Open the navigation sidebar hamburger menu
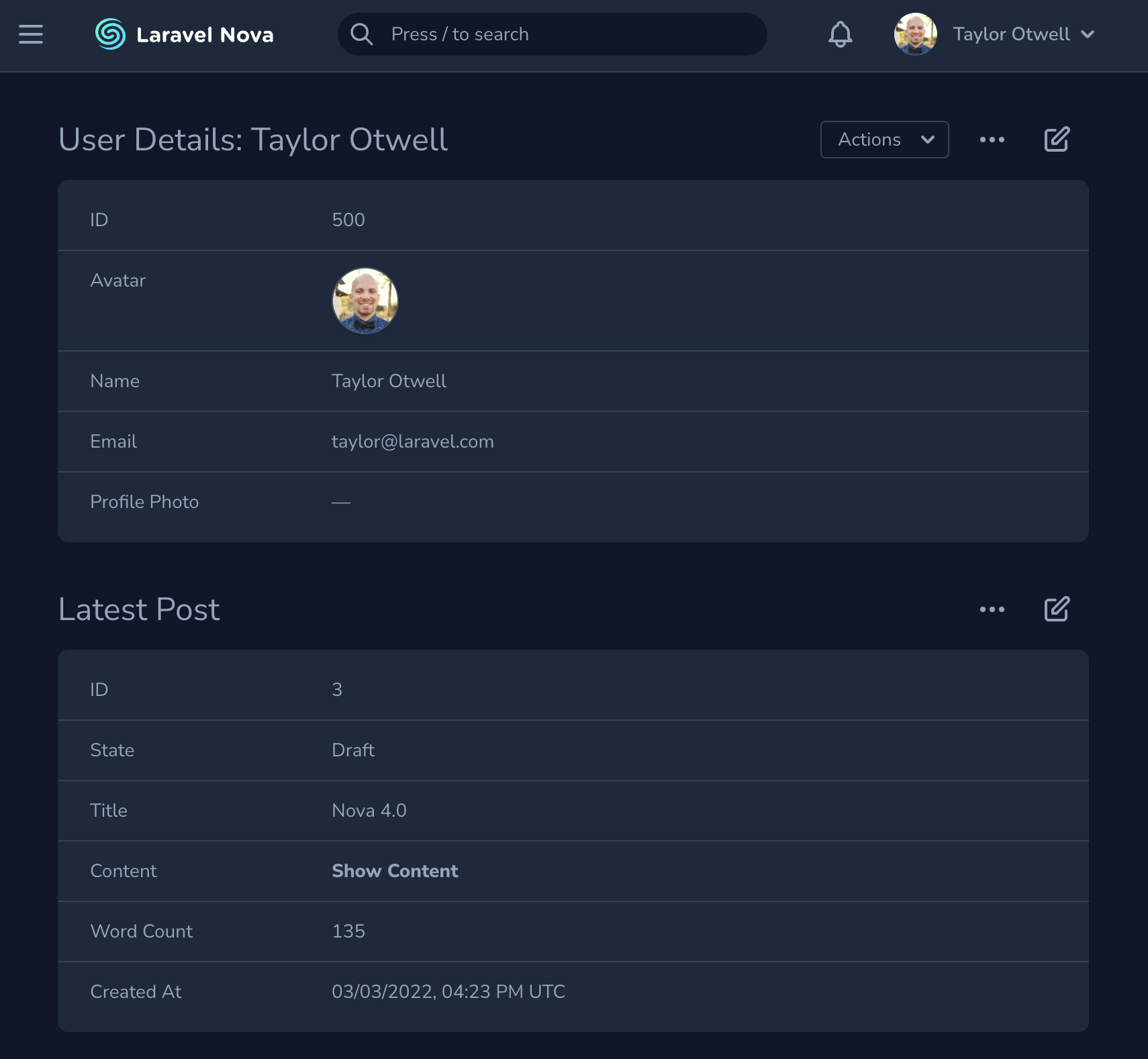This screenshot has height=1059, width=1148. coord(30,34)
